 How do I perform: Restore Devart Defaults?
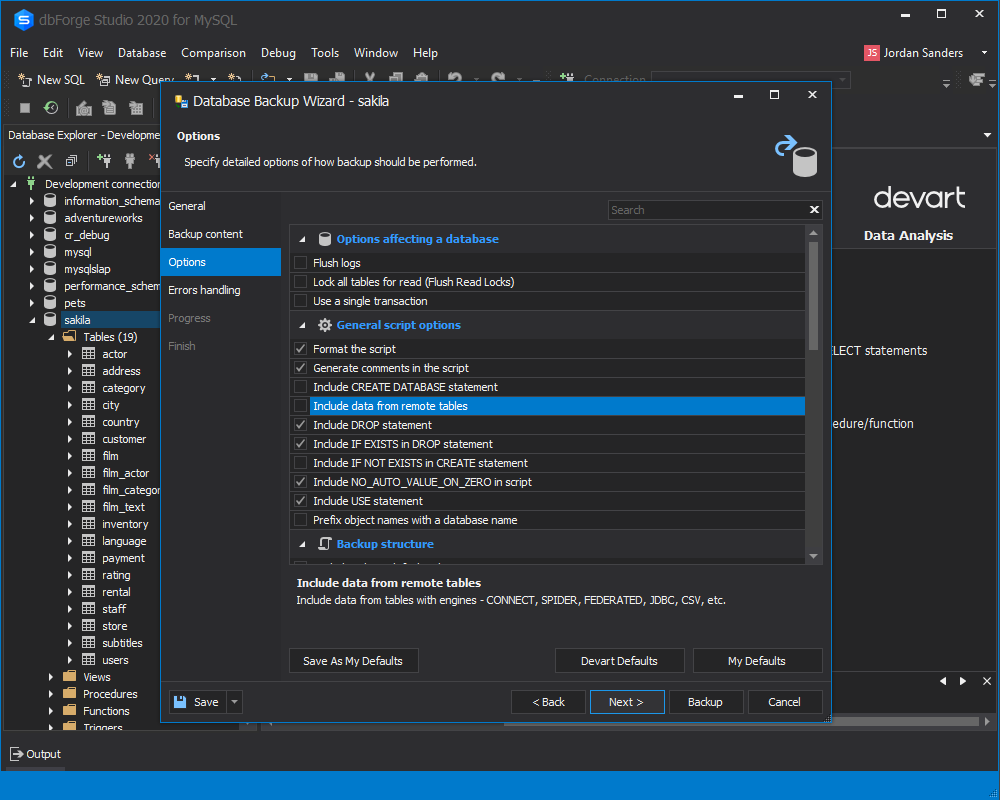click(x=619, y=661)
